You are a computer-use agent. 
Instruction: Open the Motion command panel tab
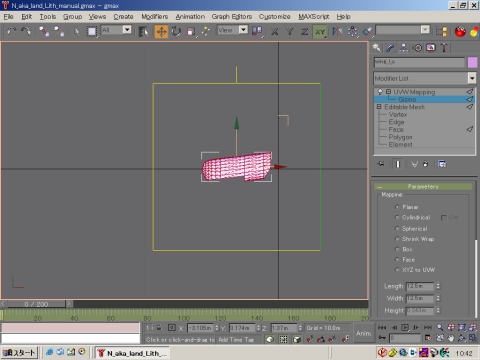(x=418, y=48)
